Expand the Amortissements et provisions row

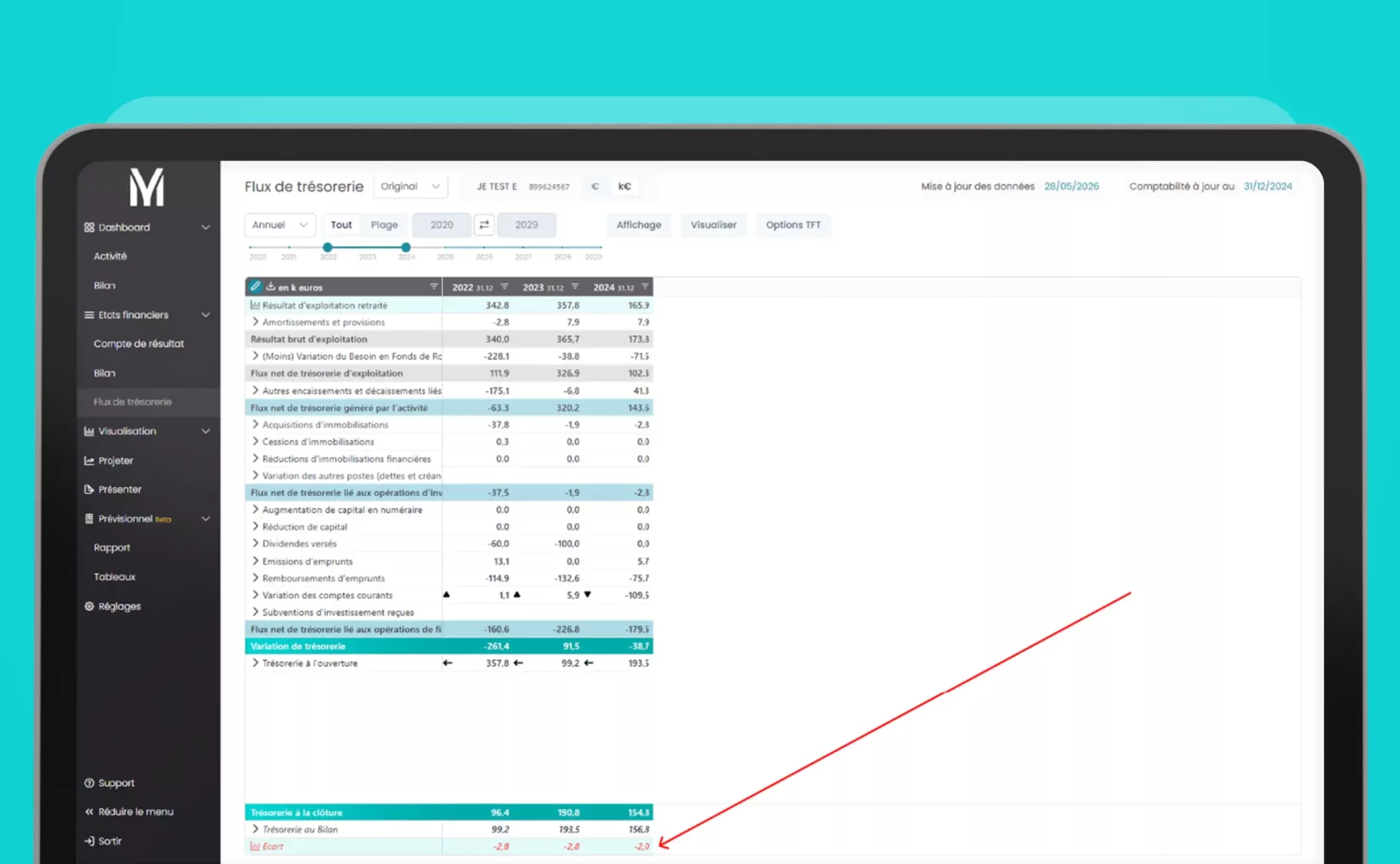255,322
